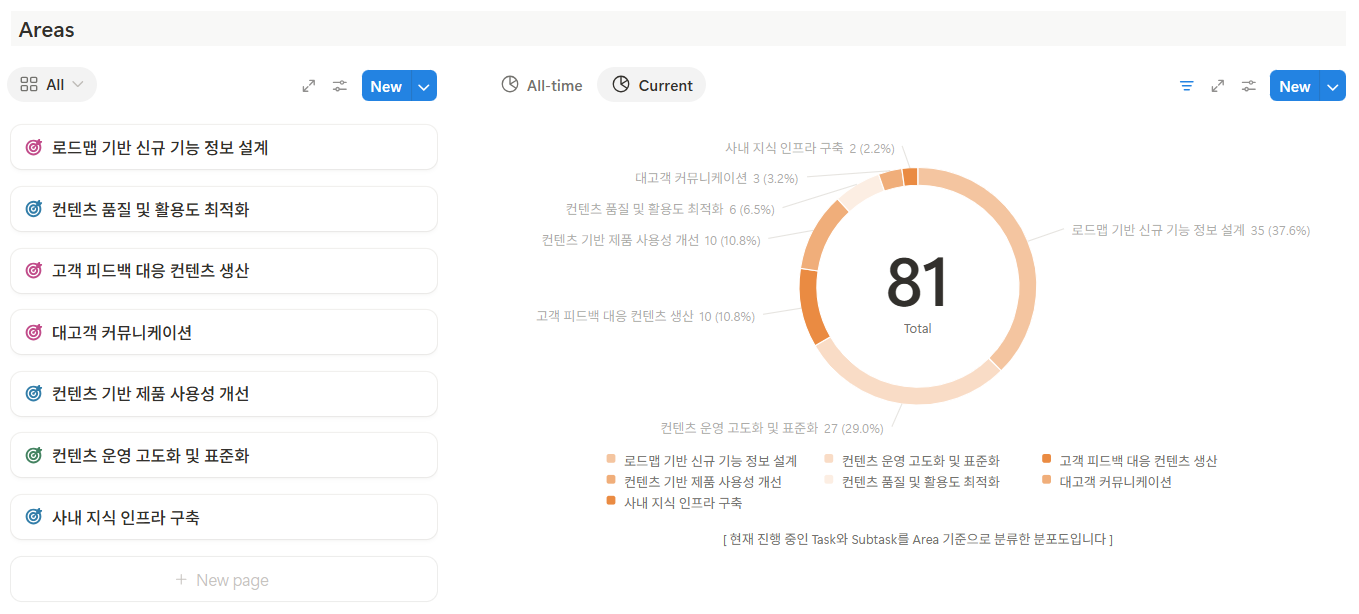Click the target icon beside 컨텐츠 운영 고도화 및 표준화 page
The width and height of the screenshot is (1359, 614).
pos(33,456)
